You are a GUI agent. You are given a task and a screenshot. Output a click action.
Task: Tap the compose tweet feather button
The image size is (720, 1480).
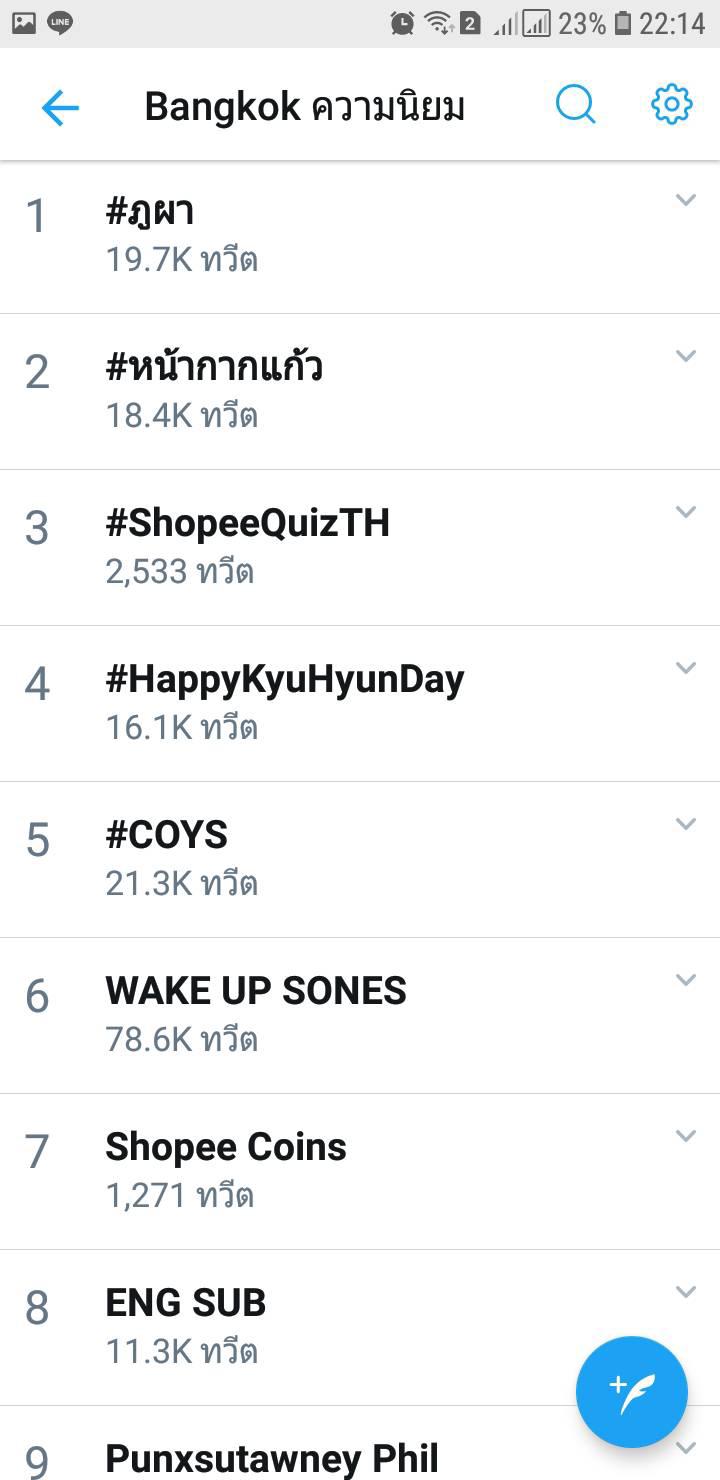click(x=631, y=1391)
